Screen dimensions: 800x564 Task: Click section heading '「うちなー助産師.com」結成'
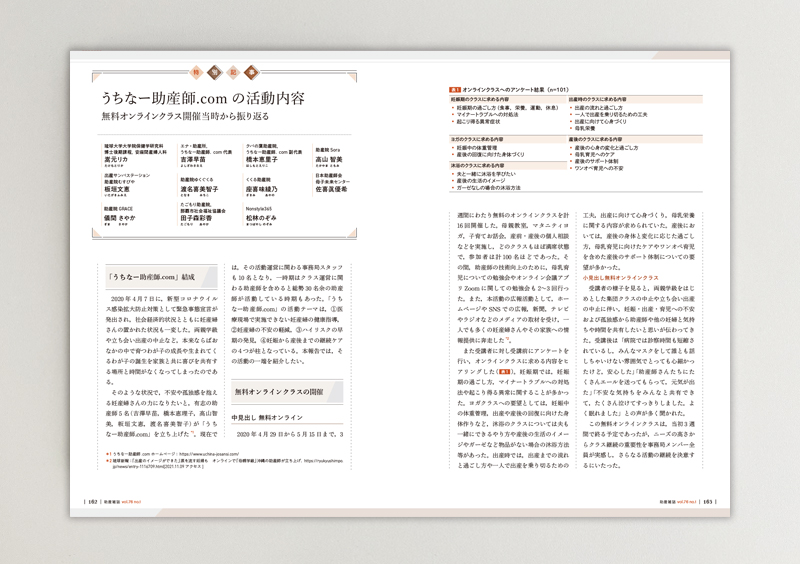[x=155, y=276]
